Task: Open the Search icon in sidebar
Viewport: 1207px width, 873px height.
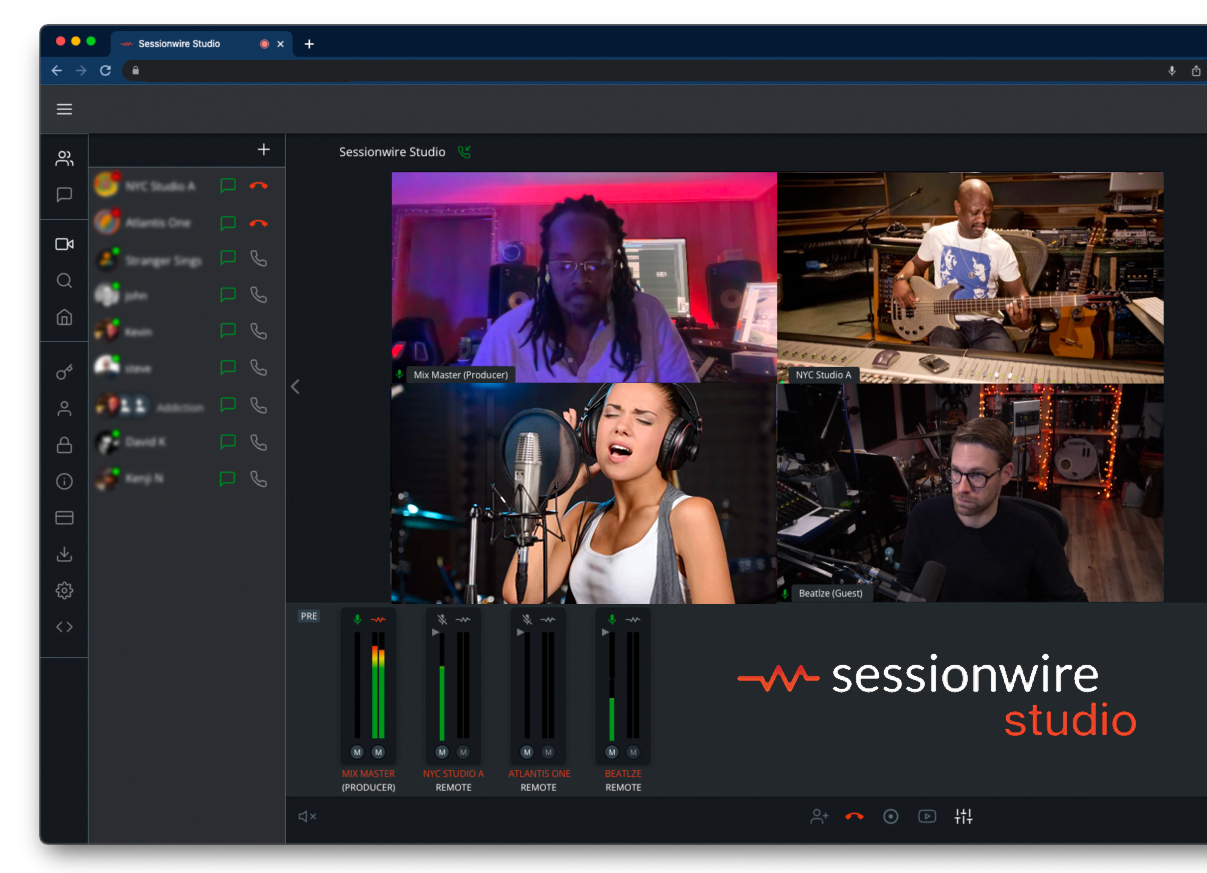Action: click(64, 281)
